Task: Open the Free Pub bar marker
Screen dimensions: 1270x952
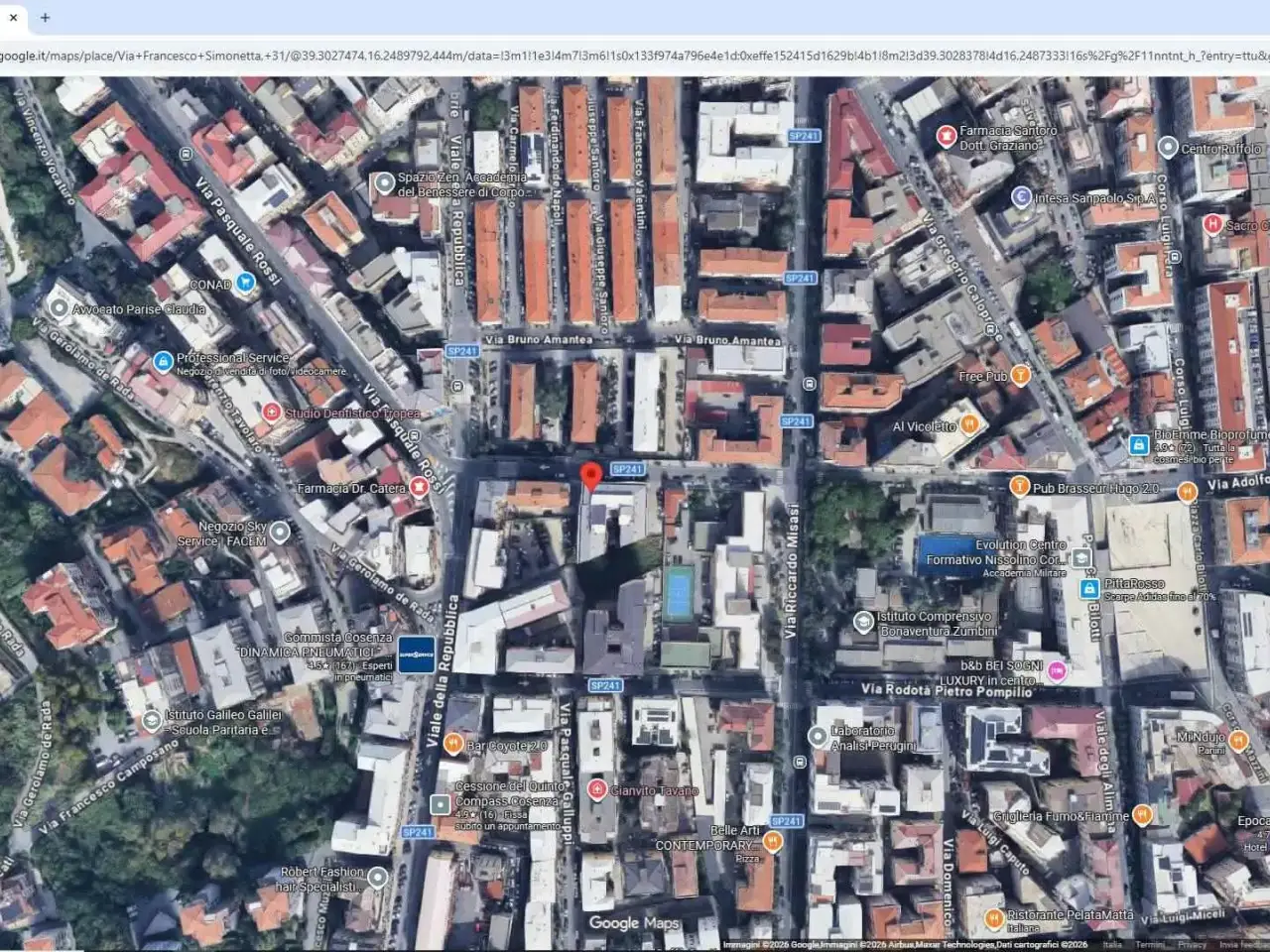Action: click(x=1020, y=375)
